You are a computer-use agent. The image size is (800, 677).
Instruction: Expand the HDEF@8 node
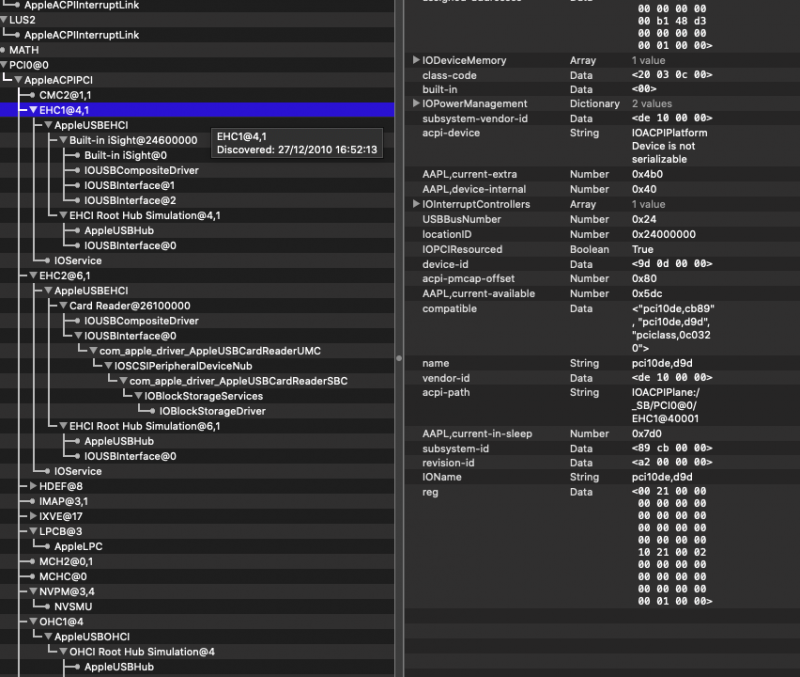tap(19, 486)
